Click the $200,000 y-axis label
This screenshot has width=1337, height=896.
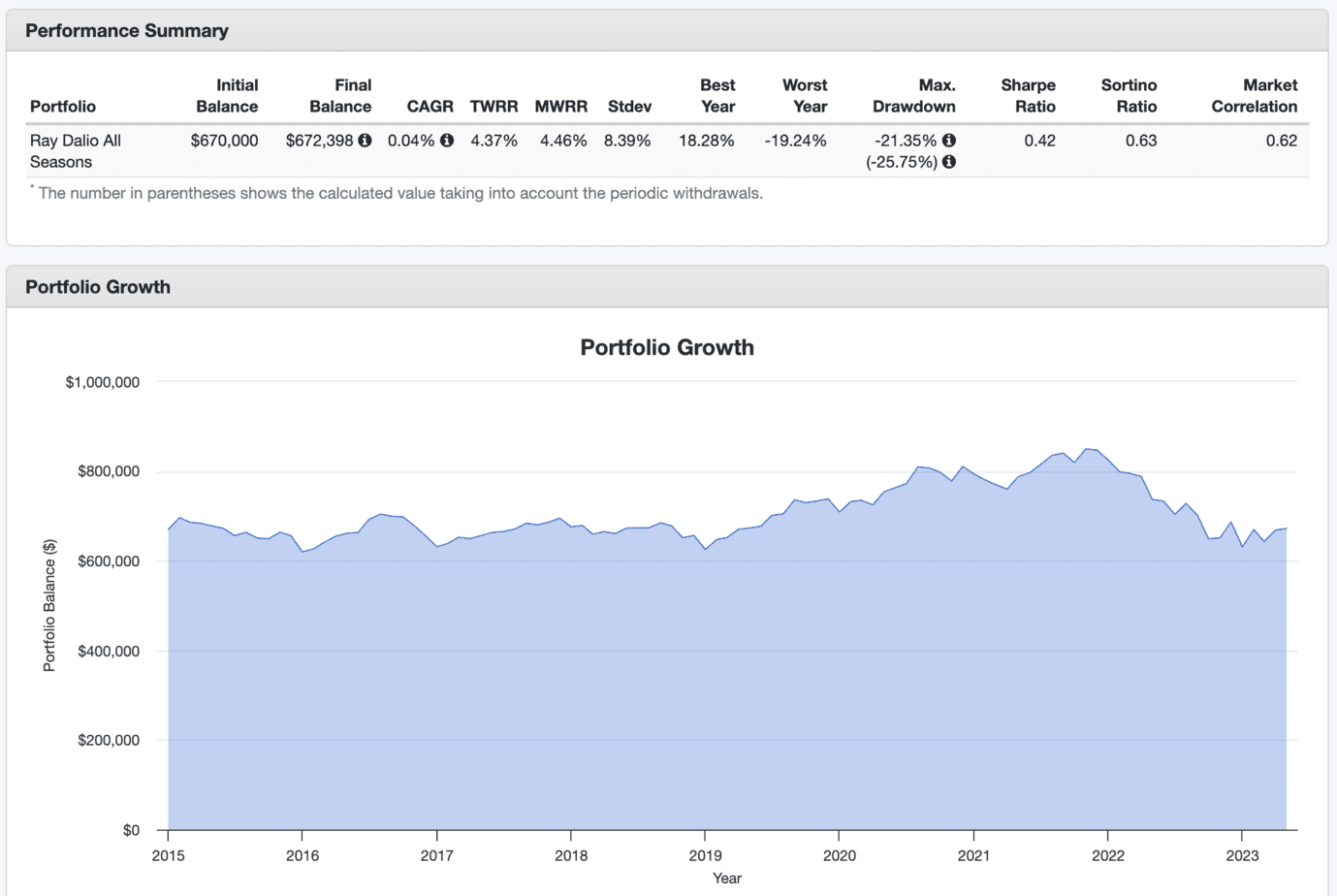pos(109,740)
